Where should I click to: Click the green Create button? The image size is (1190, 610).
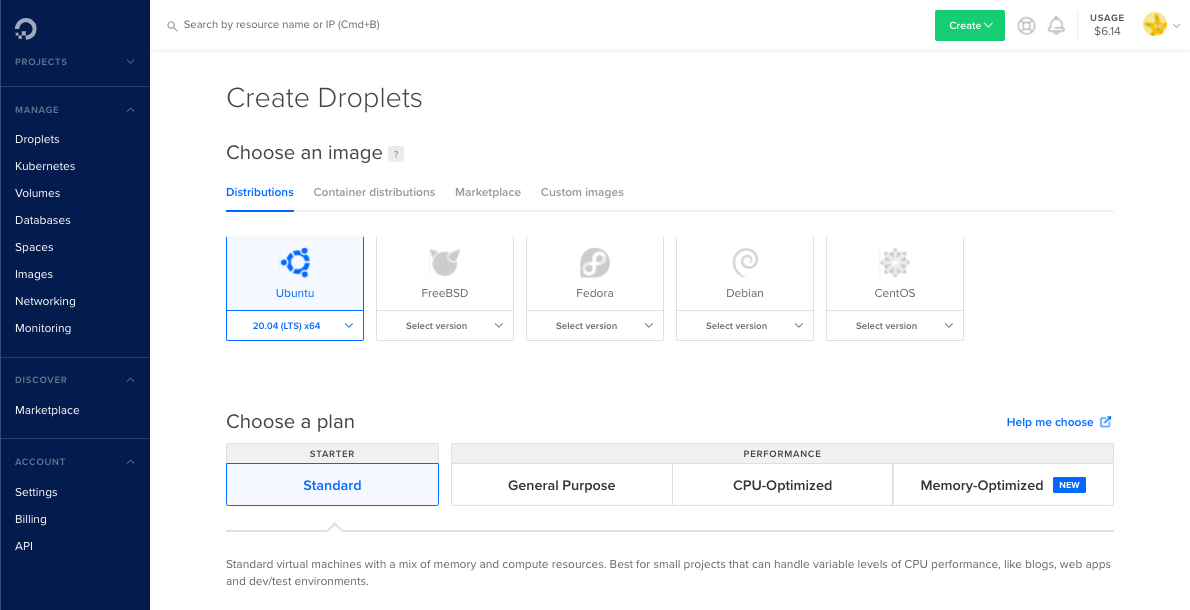click(968, 25)
